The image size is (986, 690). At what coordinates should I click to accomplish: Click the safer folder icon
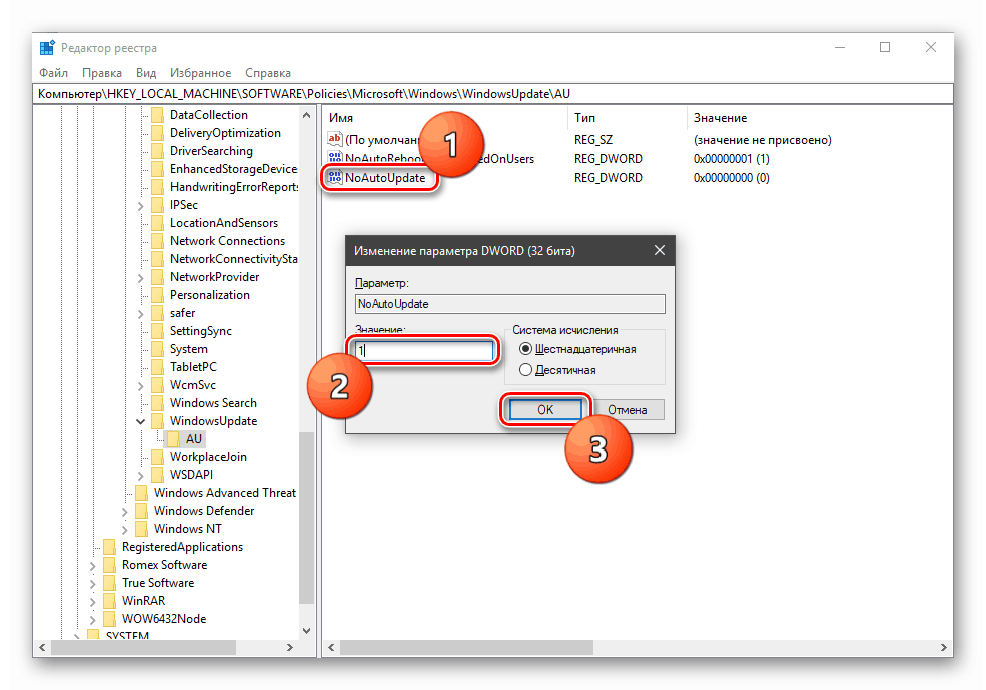tap(158, 313)
